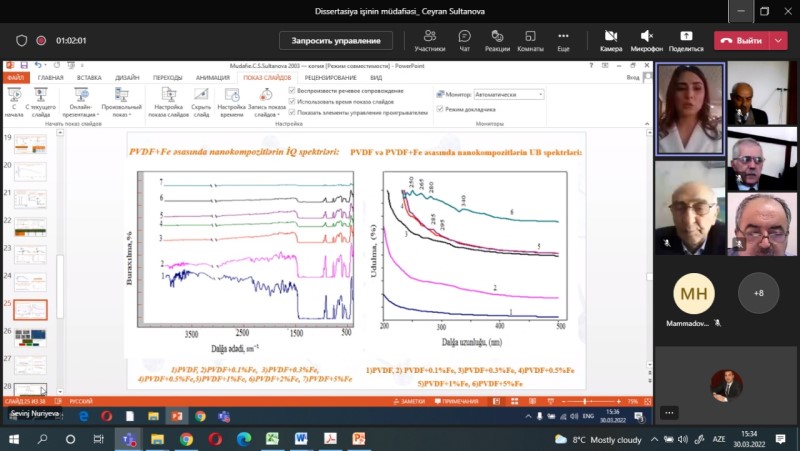Switch to the ВСТАВКА ribbon tab
Screen dimensions: 800x451
click(89, 78)
